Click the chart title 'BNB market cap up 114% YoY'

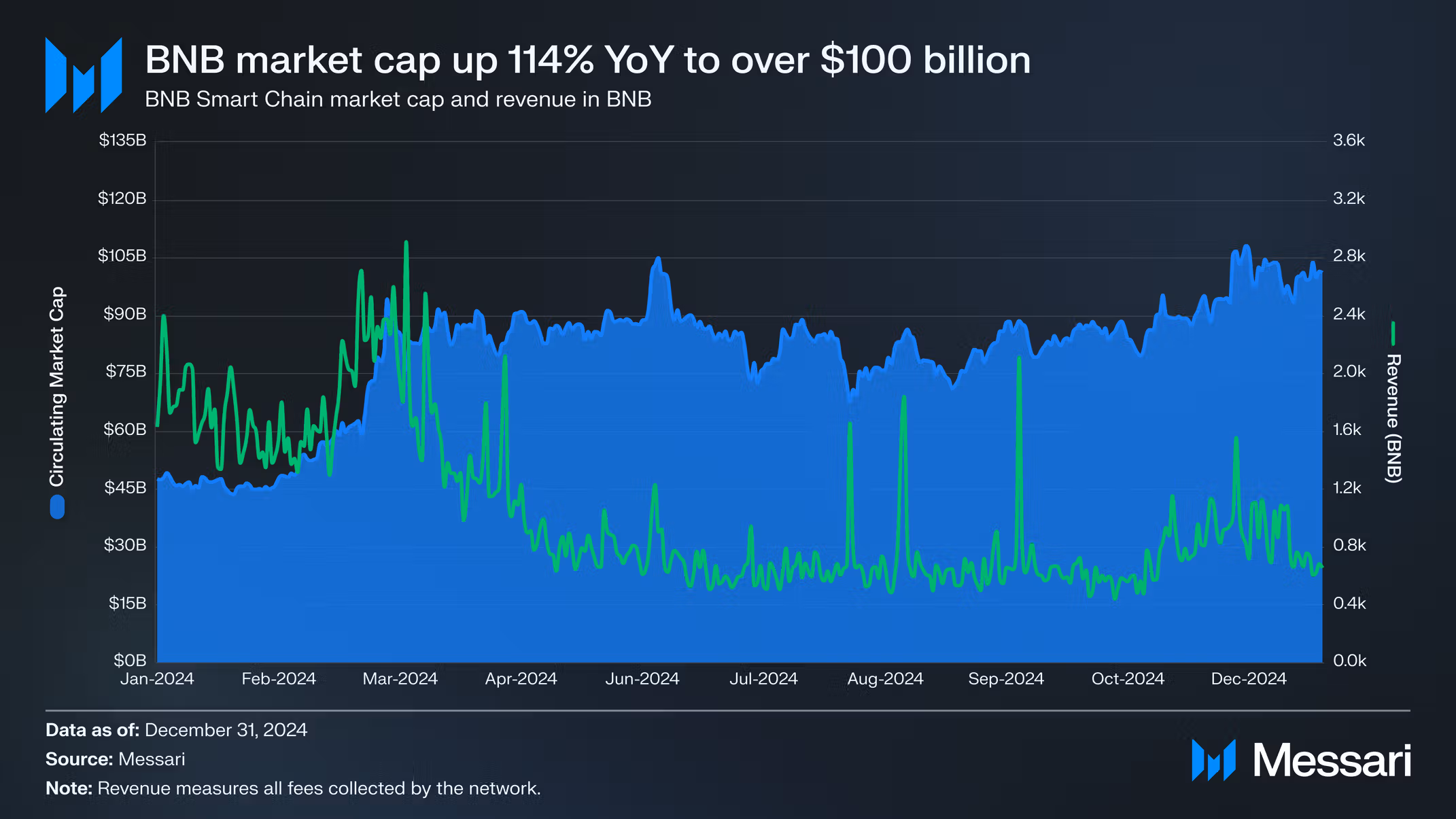pyautogui.click(x=587, y=60)
